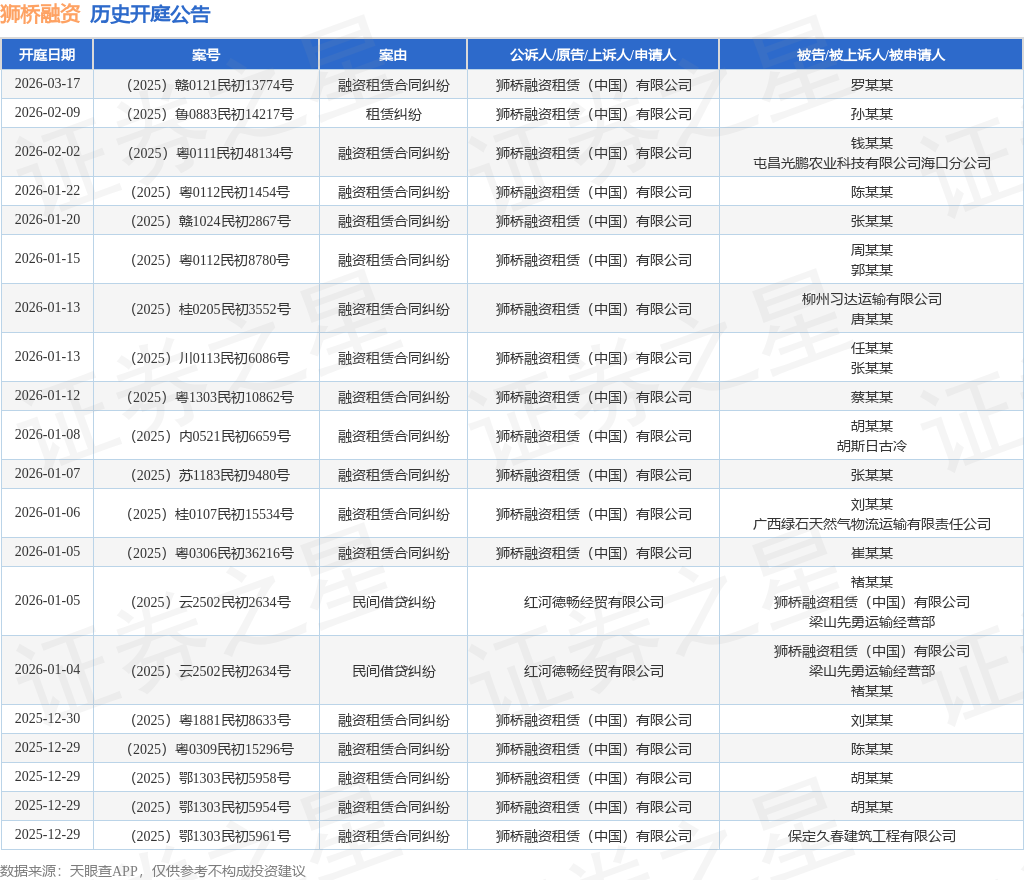Click case number 粤0309民初15296号

tap(210, 749)
